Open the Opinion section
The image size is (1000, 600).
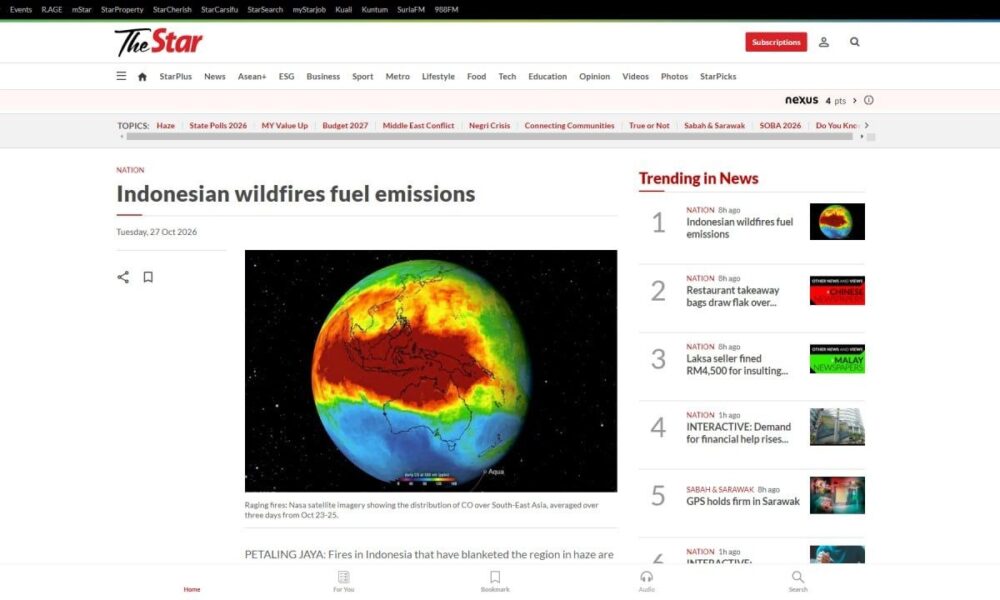tap(594, 77)
